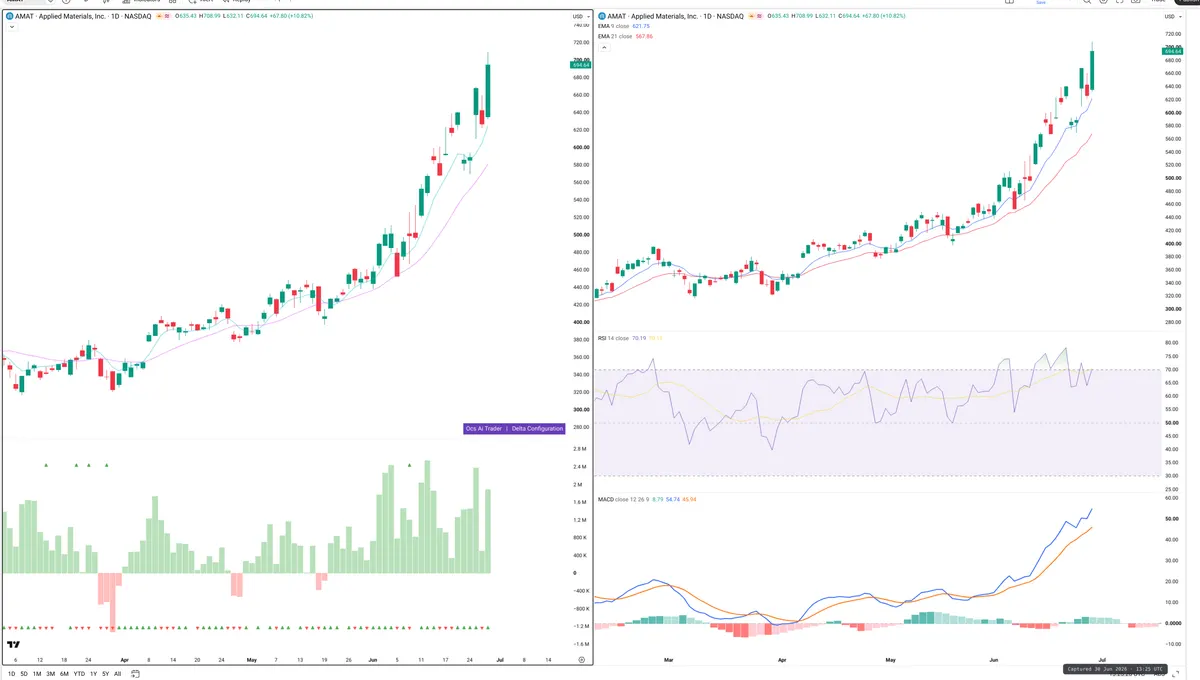Viewport: 1200px width, 680px height.
Task: Select the MACD close 12 26 9 legend
Action: pyautogui.click(x=646, y=498)
